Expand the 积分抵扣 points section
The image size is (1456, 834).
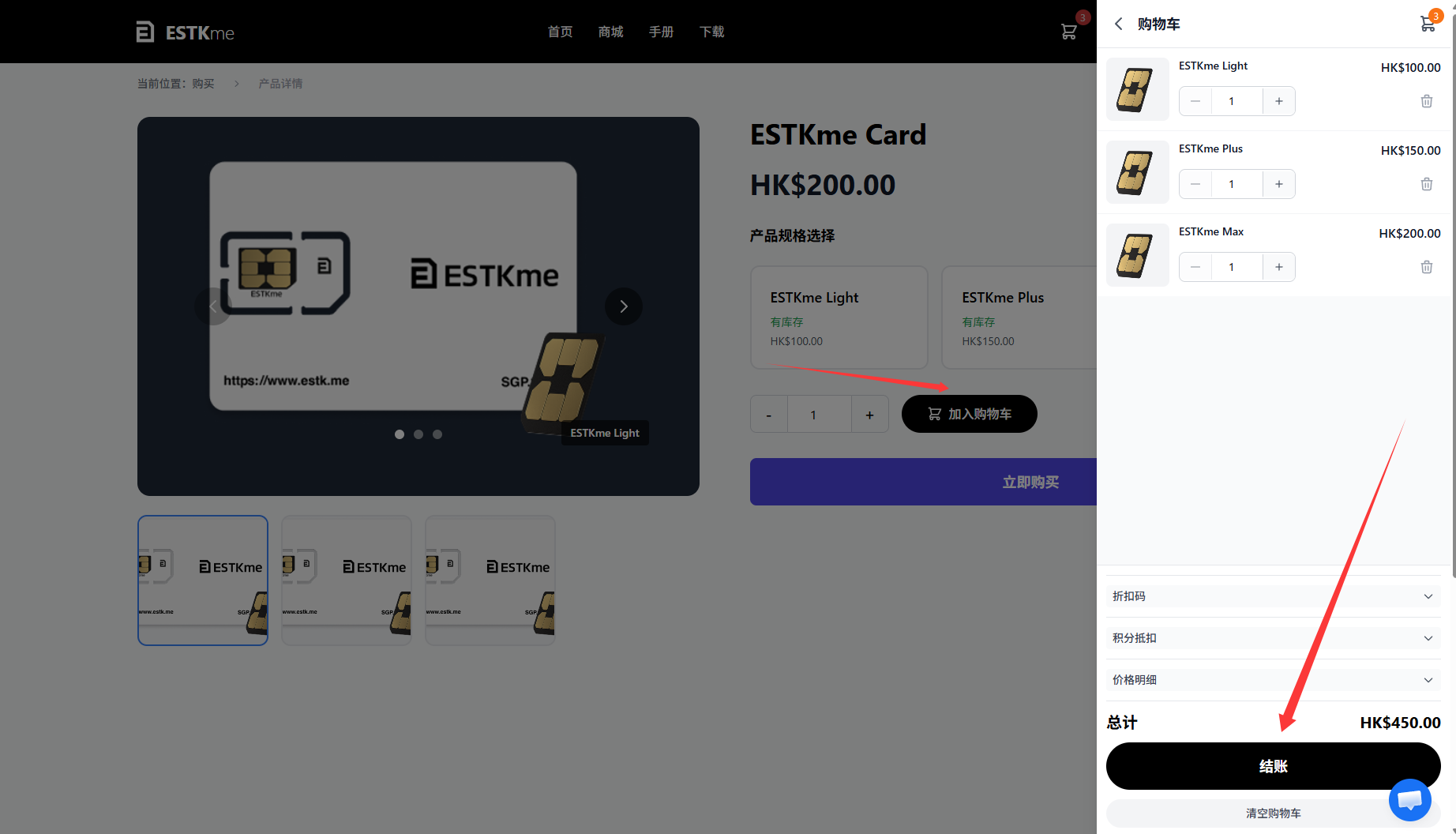[x=1273, y=638]
